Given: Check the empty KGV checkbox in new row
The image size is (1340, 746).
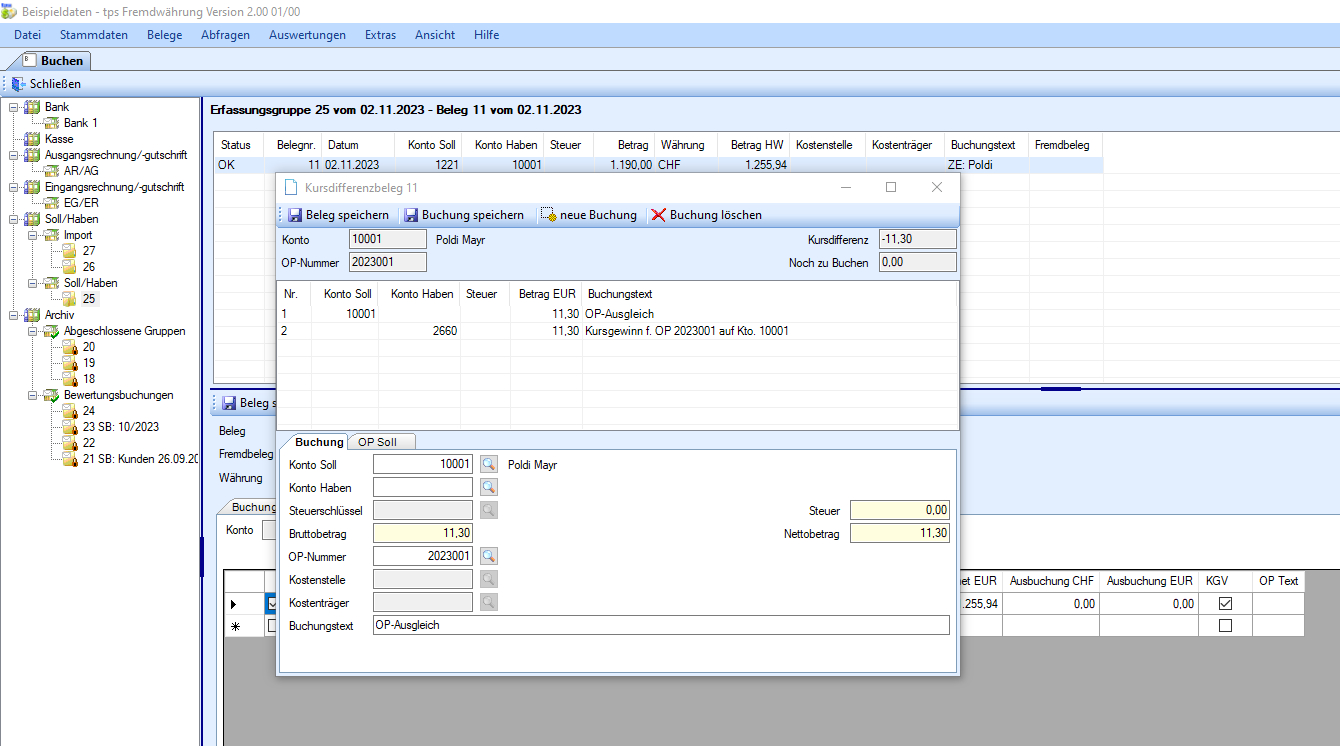Looking at the screenshot, I should (x=1225, y=626).
